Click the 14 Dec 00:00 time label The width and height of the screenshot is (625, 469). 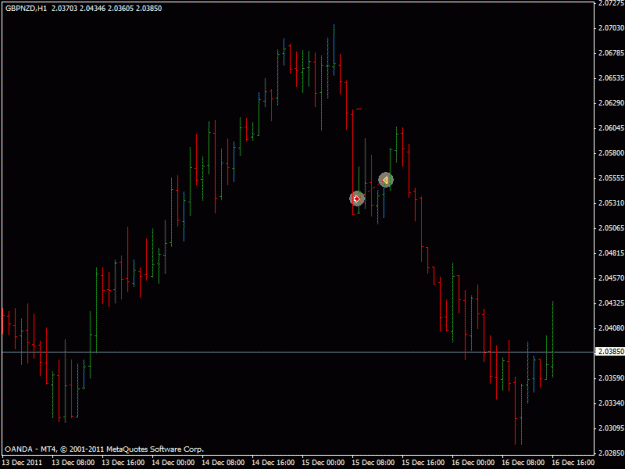pos(173,463)
